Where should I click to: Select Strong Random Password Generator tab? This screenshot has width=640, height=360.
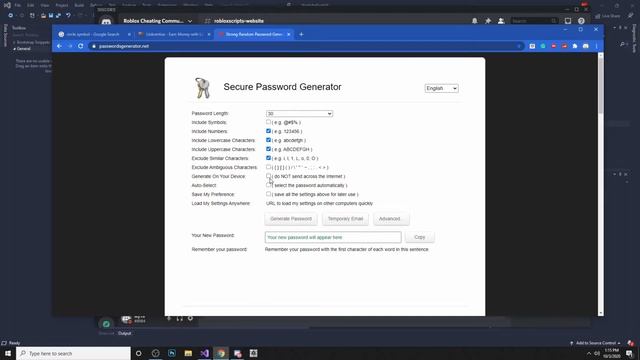tap(253, 34)
